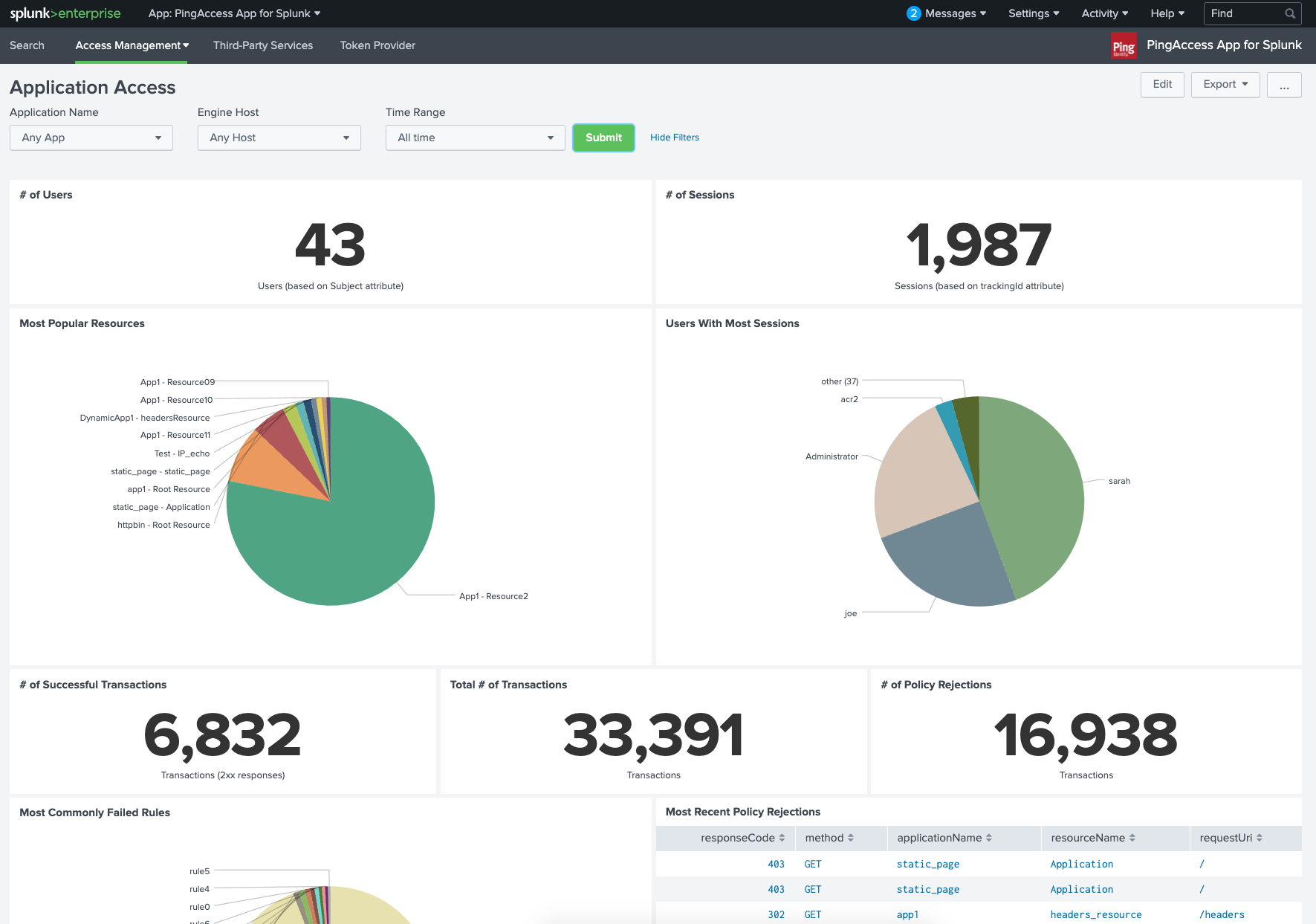This screenshot has height=924, width=1316.
Task: Click the 43 users single value
Action: [331, 245]
